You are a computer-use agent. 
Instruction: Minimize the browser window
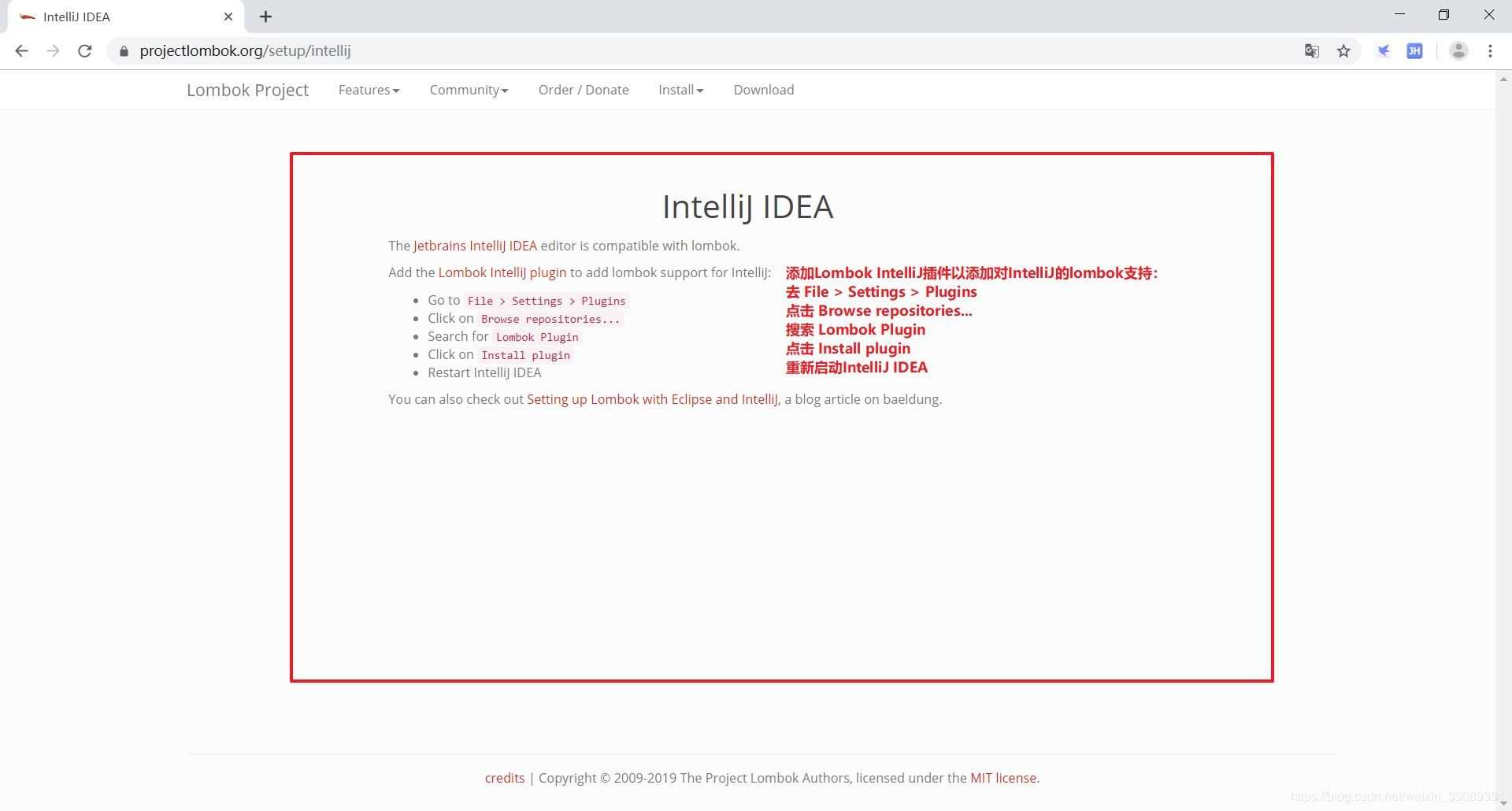click(x=1399, y=15)
